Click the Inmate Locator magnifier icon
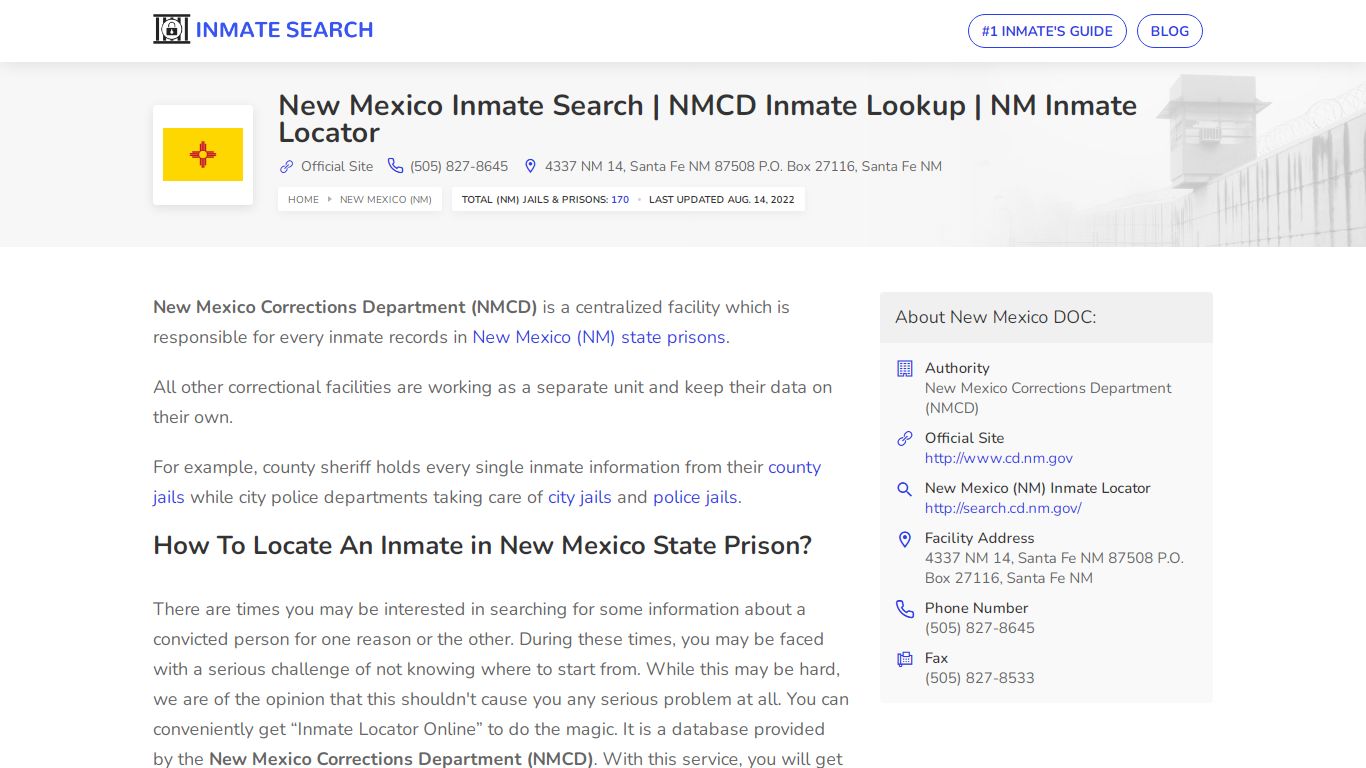The image size is (1366, 768). tap(905, 489)
